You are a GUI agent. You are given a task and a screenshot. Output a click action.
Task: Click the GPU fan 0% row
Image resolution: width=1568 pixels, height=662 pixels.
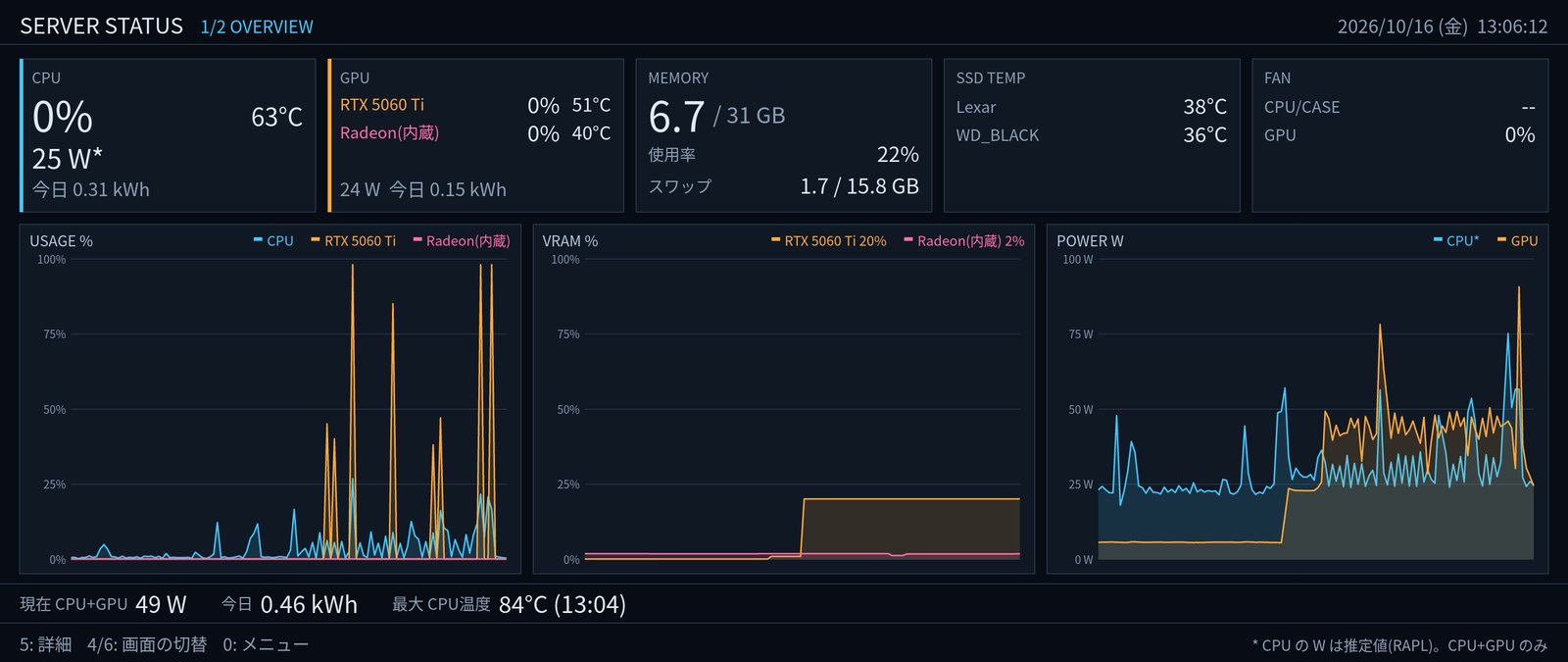coord(1399,135)
